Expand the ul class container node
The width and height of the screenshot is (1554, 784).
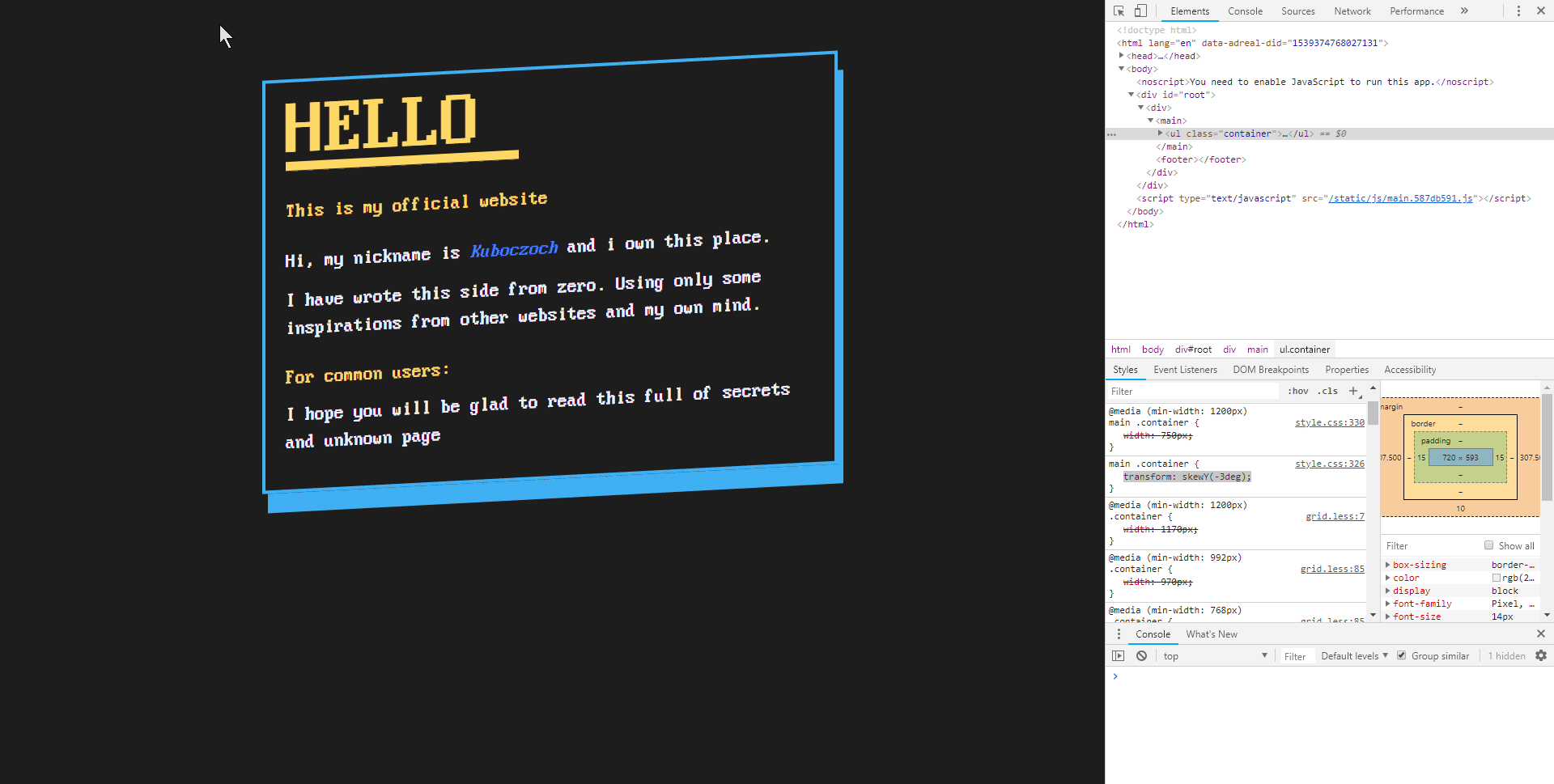[x=1160, y=133]
